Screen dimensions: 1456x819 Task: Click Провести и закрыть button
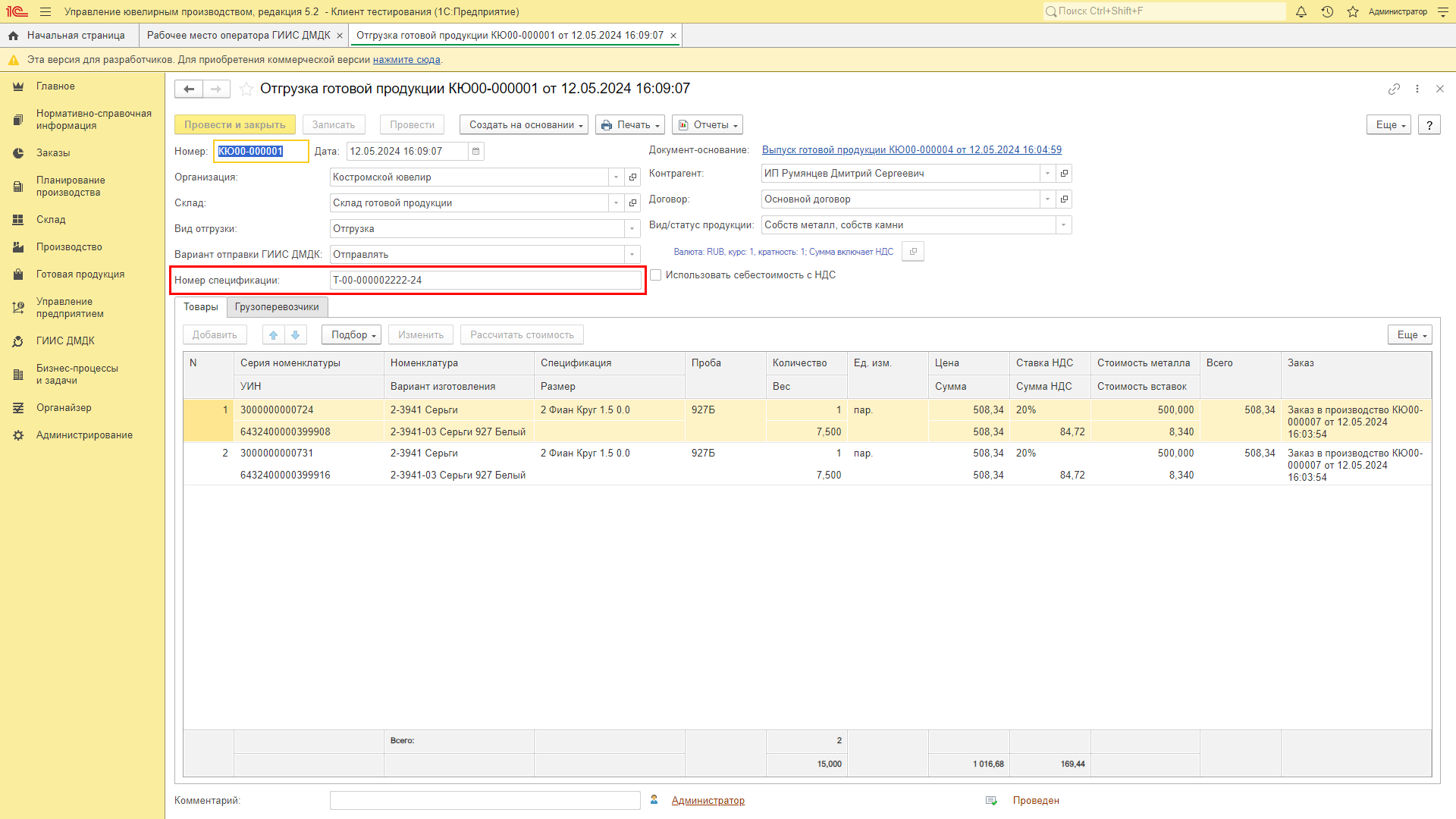[x=235, y=125]
